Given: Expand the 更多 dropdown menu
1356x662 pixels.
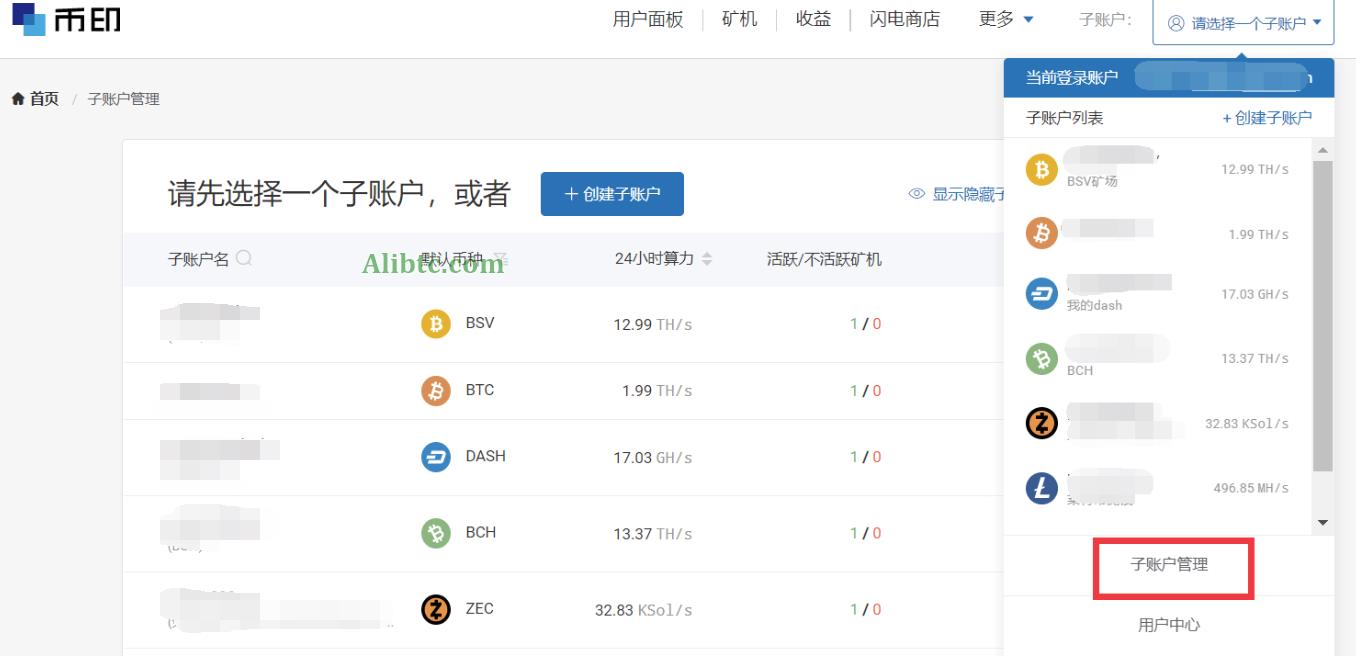Looking at the screenshot, I should [1006, 19].
